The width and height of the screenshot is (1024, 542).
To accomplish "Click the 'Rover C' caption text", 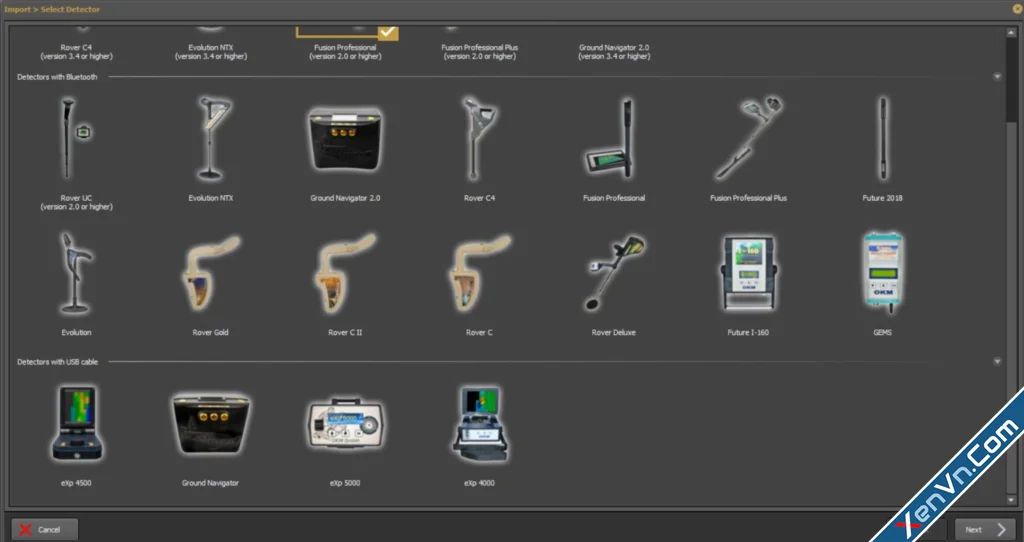I will click(479, 332).
